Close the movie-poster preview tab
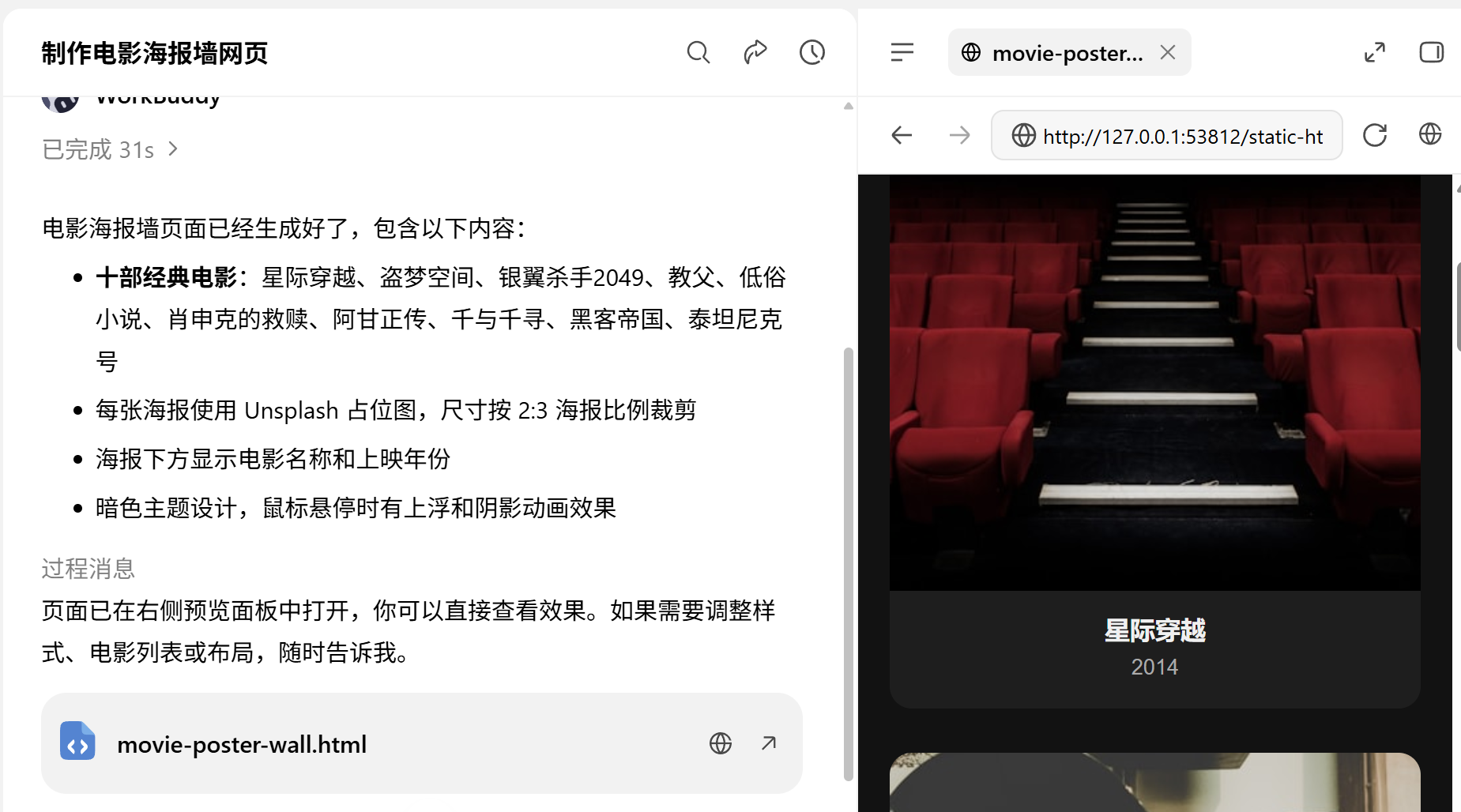1461x812 pixels. point(1168,52)
